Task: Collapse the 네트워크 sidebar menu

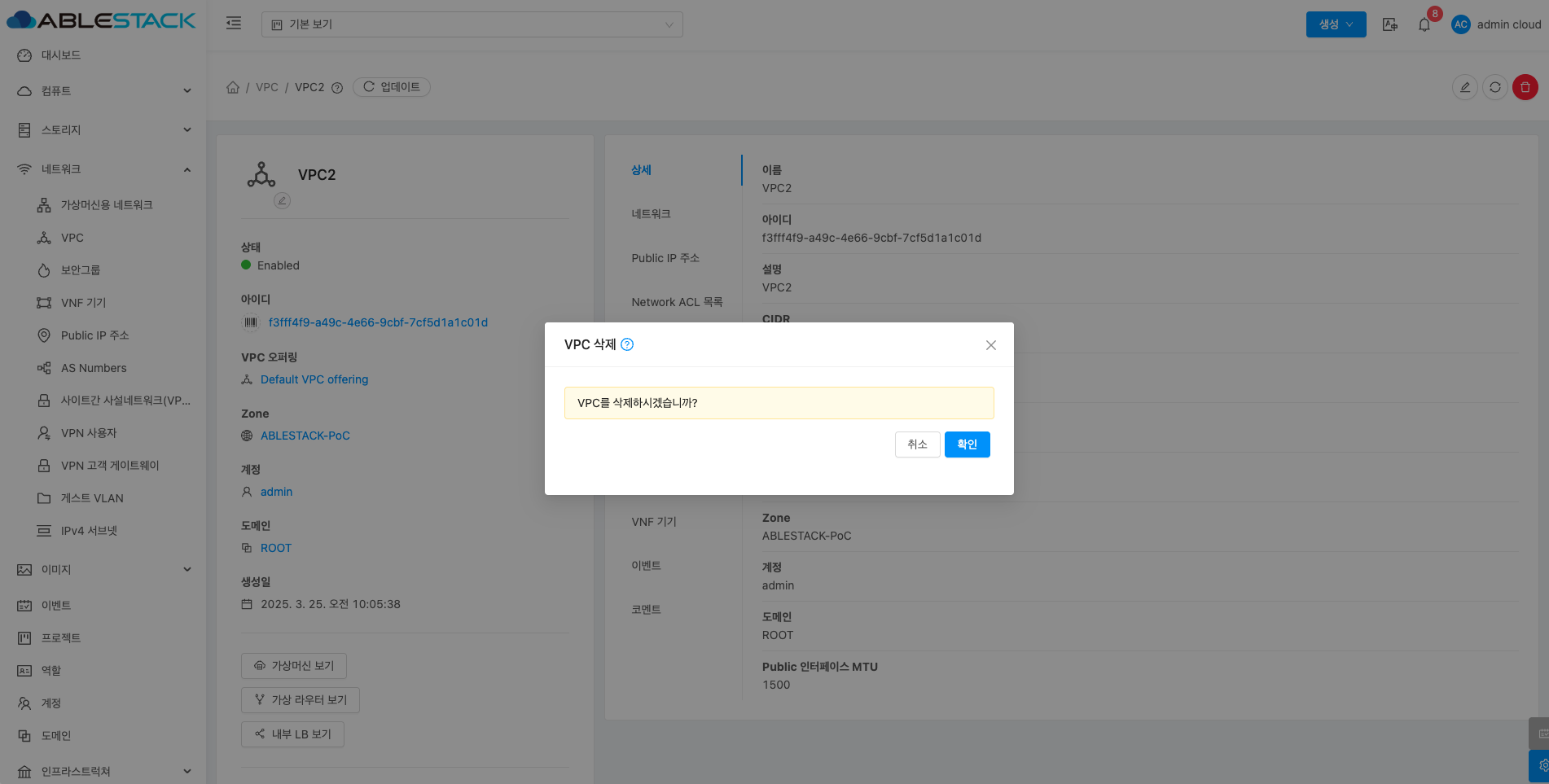Action: pos(104,169)
